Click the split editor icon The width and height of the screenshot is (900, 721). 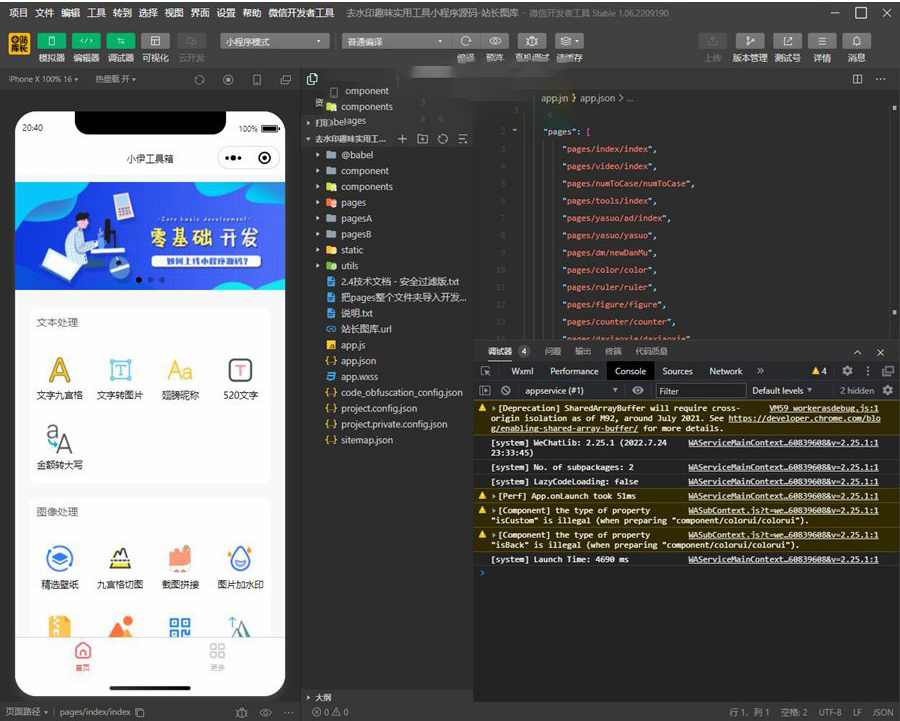(857, 79)
